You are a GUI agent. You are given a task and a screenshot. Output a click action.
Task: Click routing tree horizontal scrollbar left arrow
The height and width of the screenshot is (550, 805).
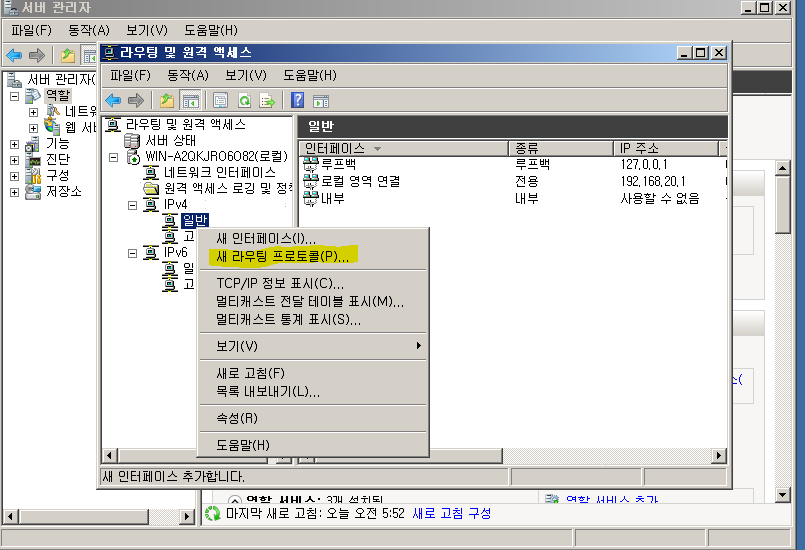pos(109,456)
